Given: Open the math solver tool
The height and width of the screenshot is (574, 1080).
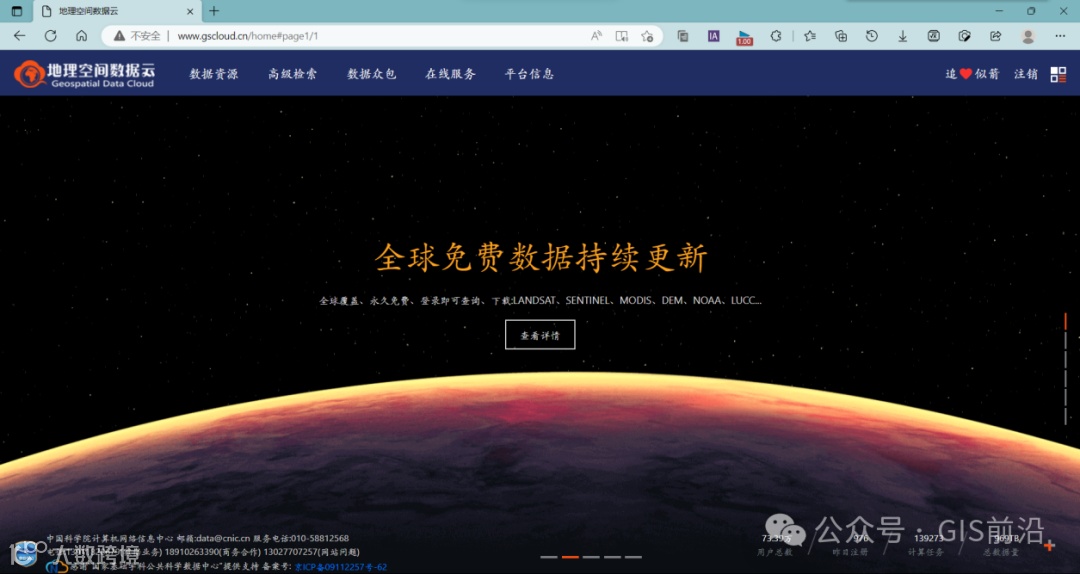Looking at the screenshot, I should (933, 36).
